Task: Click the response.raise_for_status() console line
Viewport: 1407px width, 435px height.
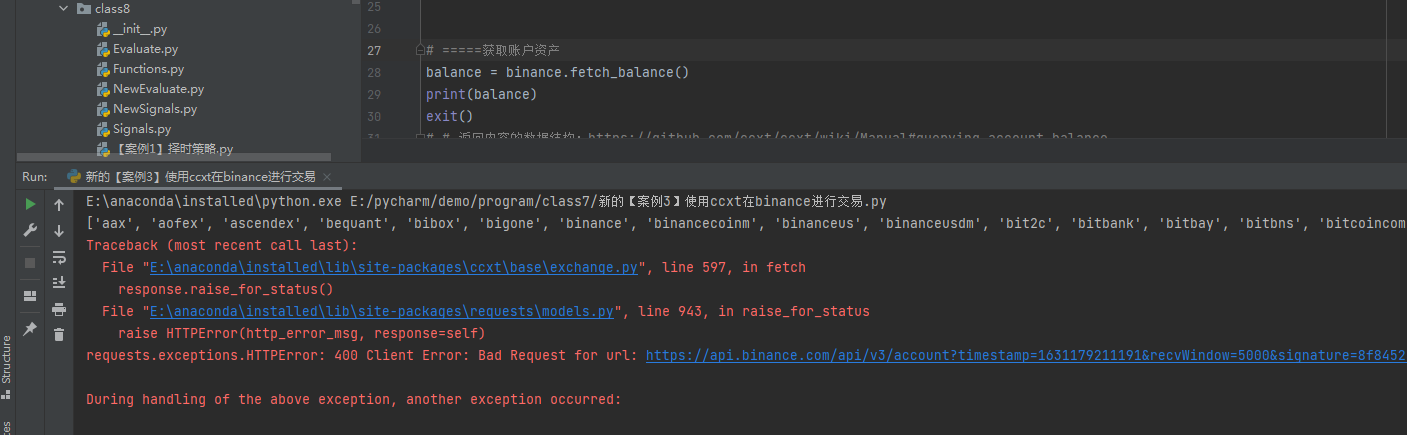Action: 225,289
